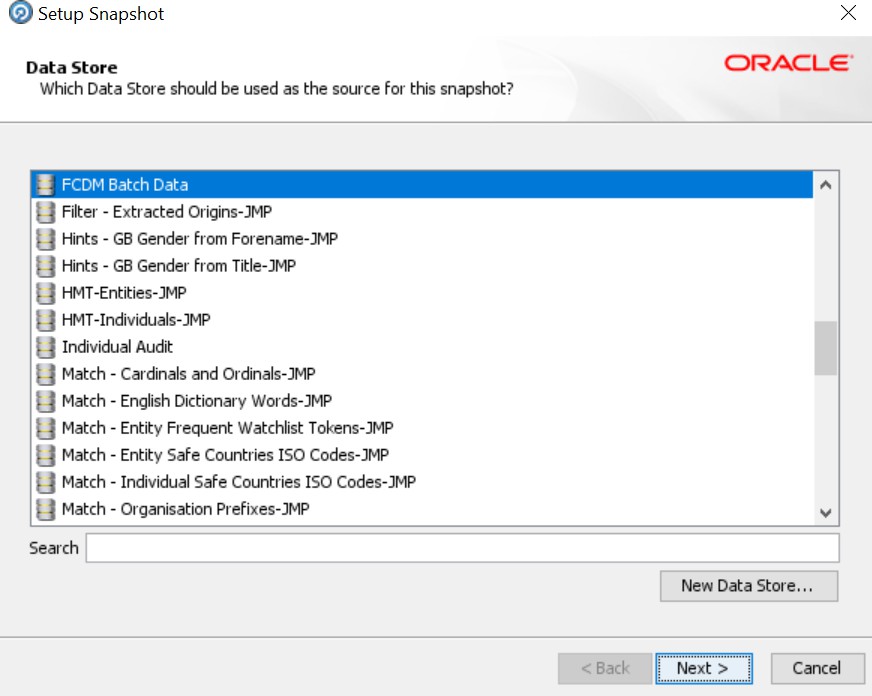The width and height of the screenshot is (872, 696).
Task: Open the New Data Store dialog
Action: 748,586
